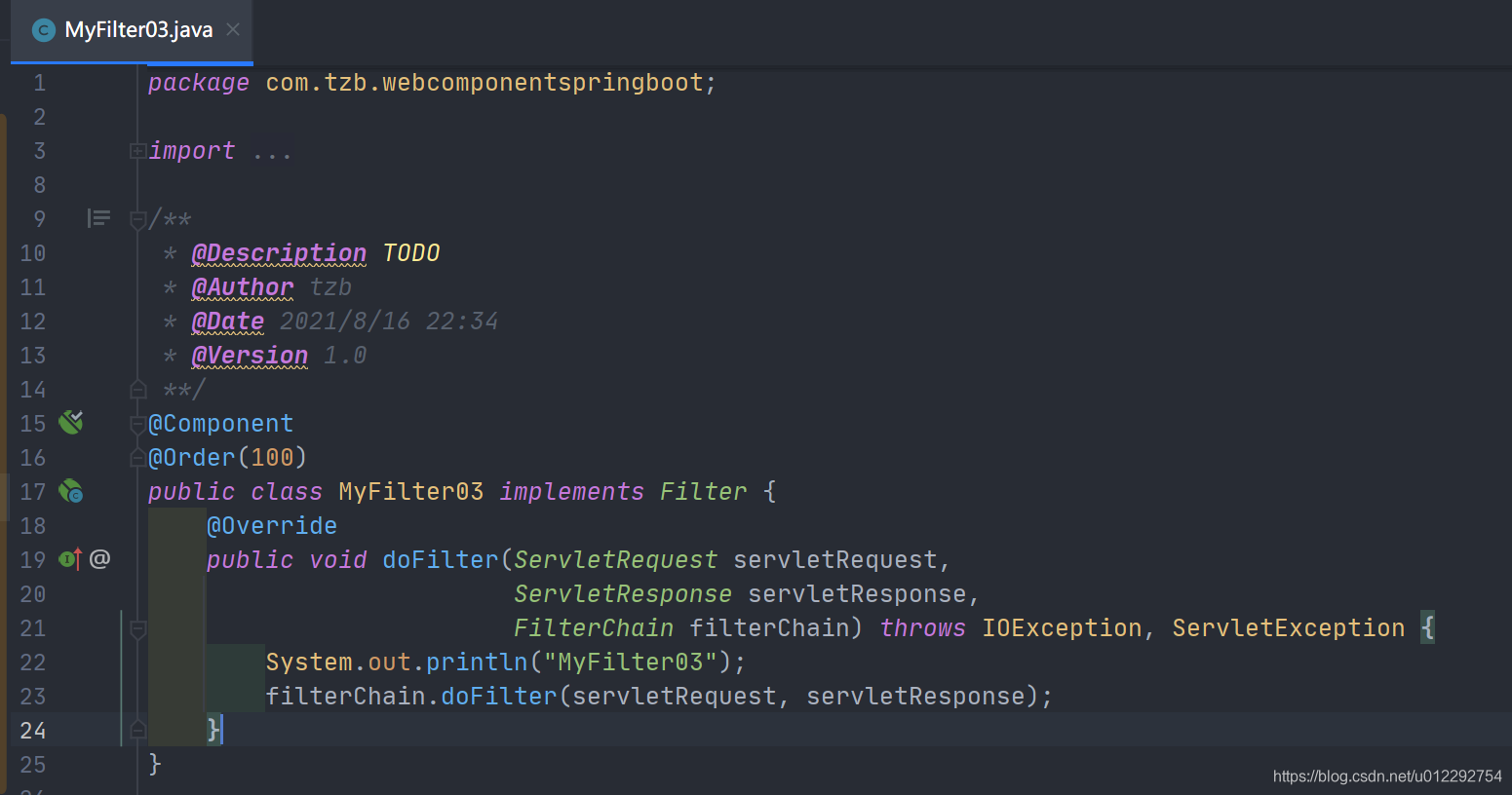The width and height of the screenshot is (1512, 795).
Task: Click the Spring class gutter icon on line 17
Action: pyautogui.click(x=71, y=491)
